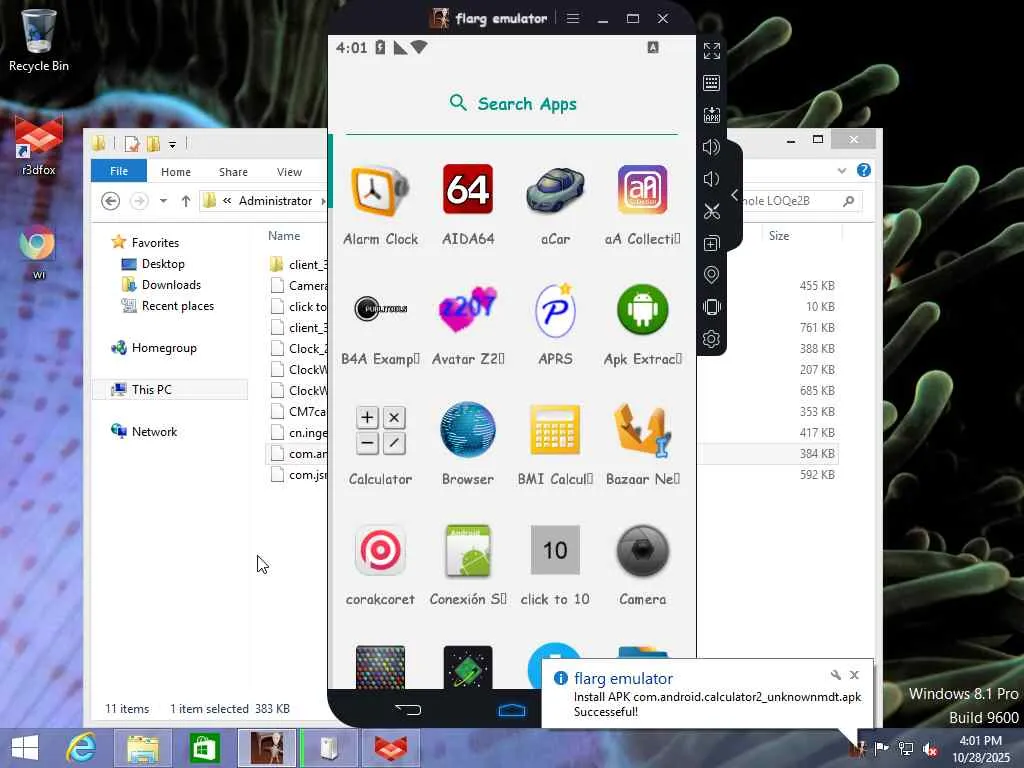Sort files by Name column header

coord(284,236)
